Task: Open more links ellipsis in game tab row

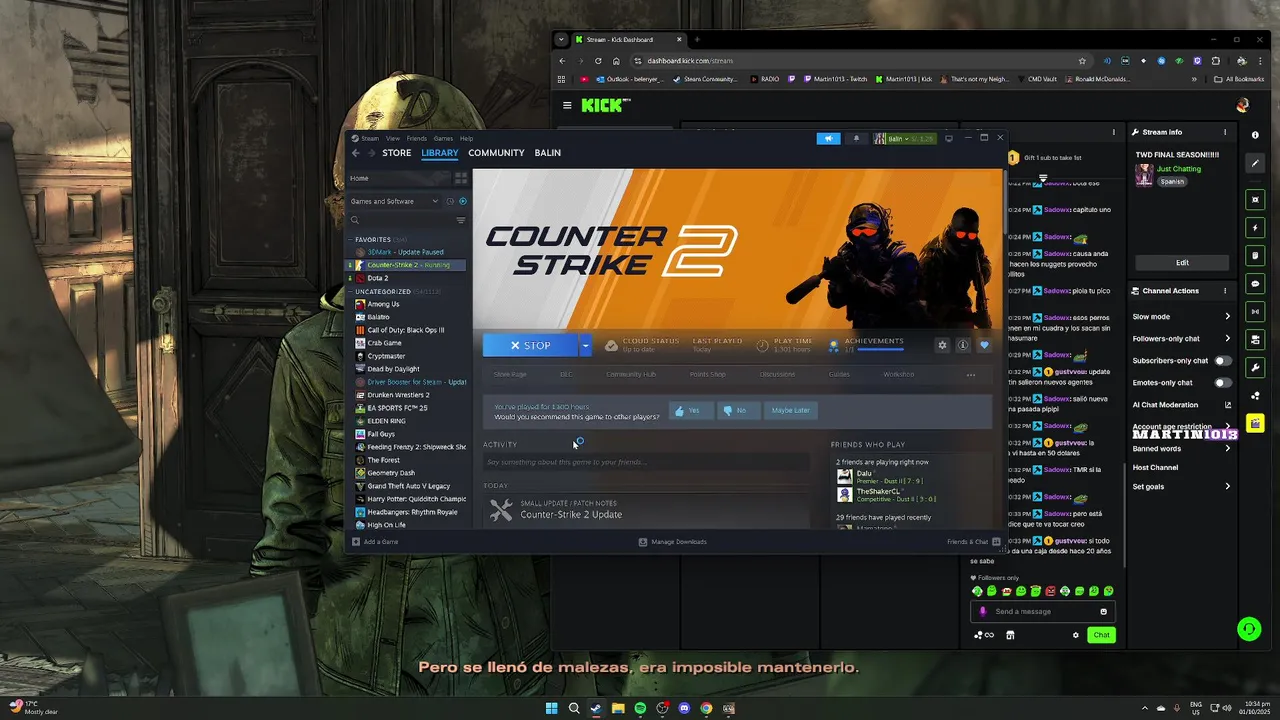Action: click(970, 374)
